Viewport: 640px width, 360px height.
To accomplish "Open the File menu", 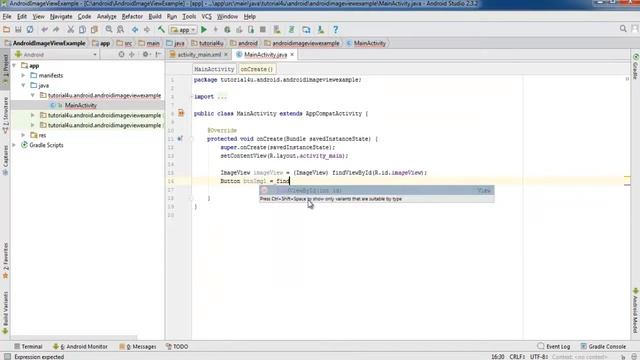I will (7, 17).
